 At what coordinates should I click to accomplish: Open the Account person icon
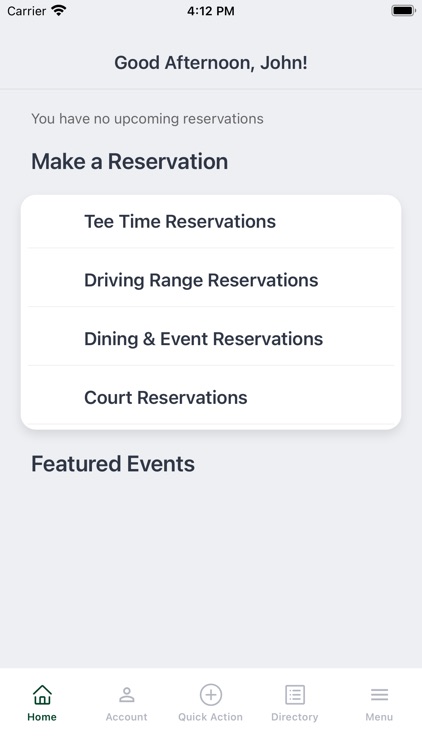pos(126,695)
